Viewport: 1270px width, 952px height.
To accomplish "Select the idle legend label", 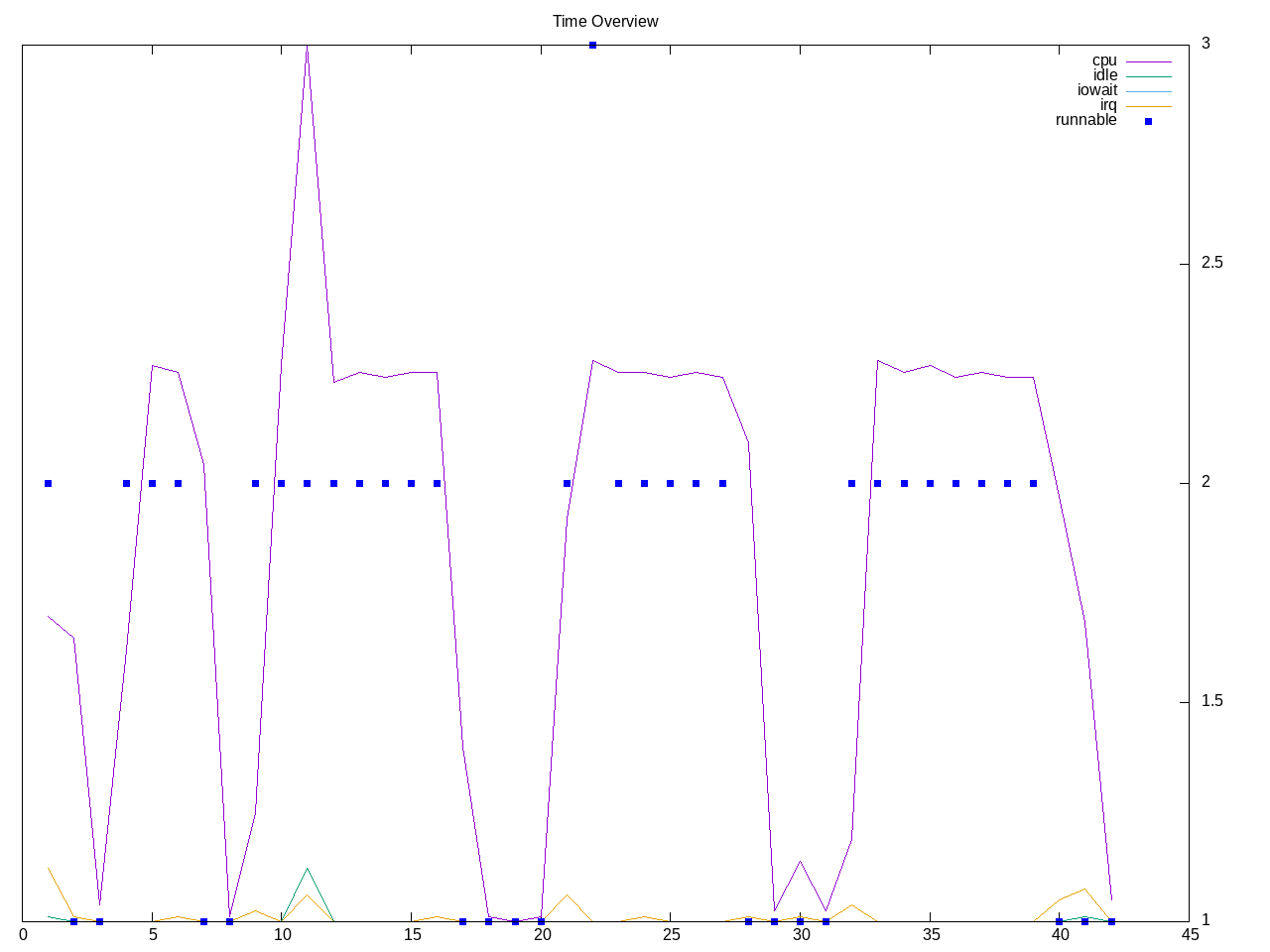I will point(1105,75).
